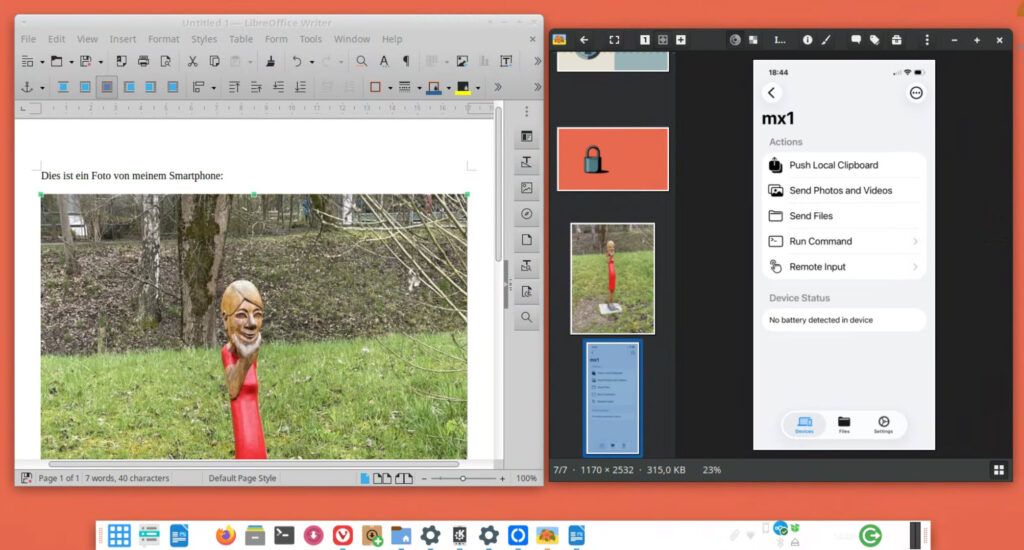1024x550 pixels.
Task: Toggle fullscreen in the image viewer
Action: pyautogui.click(x=614, y=40)
